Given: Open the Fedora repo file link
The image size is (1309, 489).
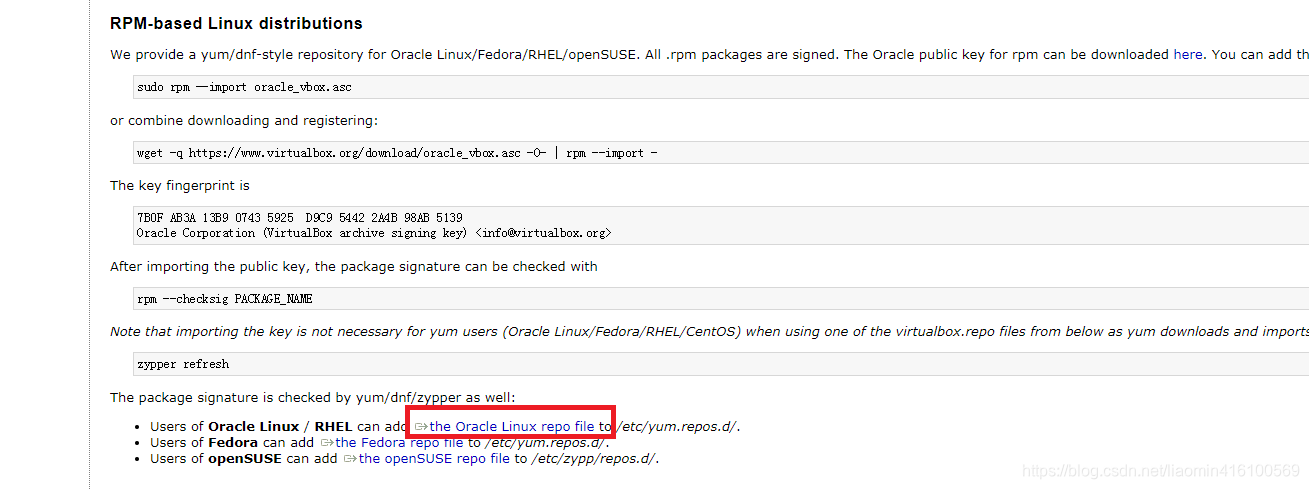Looking at the screenshot, I should pos(399,442).
